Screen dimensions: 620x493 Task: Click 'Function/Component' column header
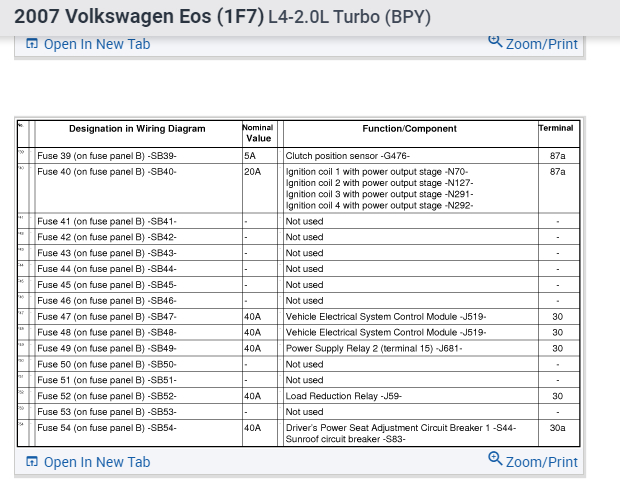(410, 128)
